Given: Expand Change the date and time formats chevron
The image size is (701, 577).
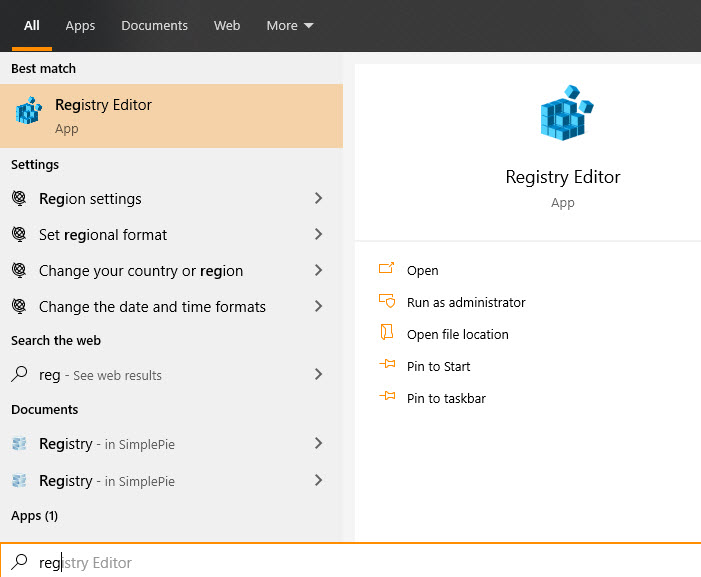Looking at the screenshot, I should (x=318, y=307).
